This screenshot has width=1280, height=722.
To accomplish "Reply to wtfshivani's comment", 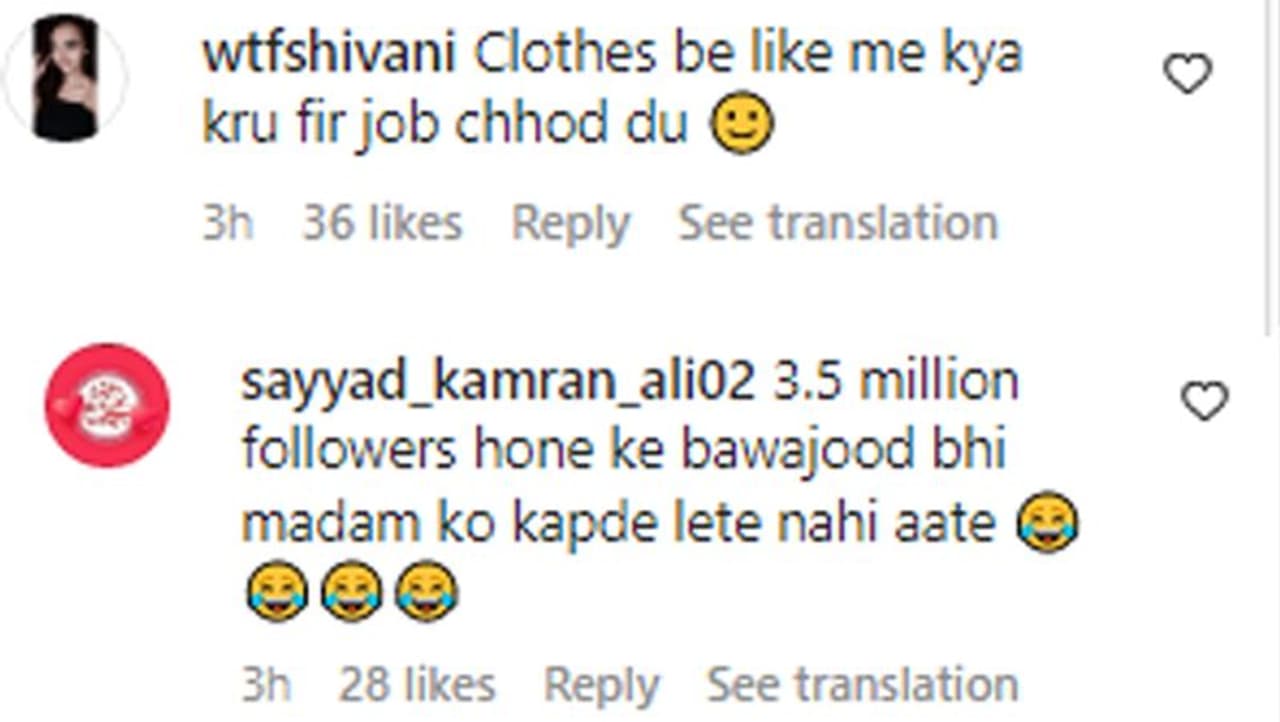I will point(570,223).
